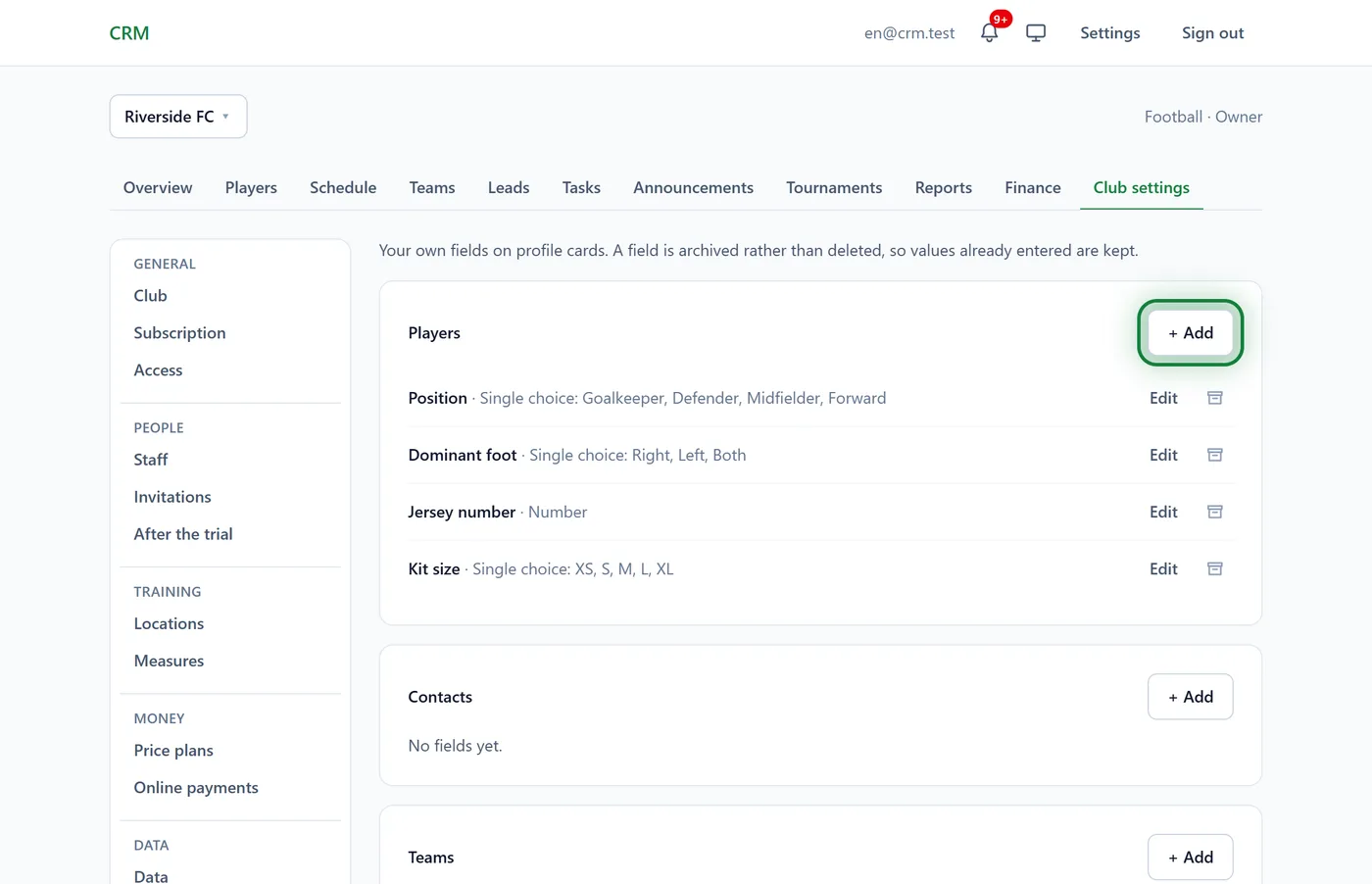This screenshot has height=884, width=1372.
Task: Open the Teams tab
Action: pos(432,187)
